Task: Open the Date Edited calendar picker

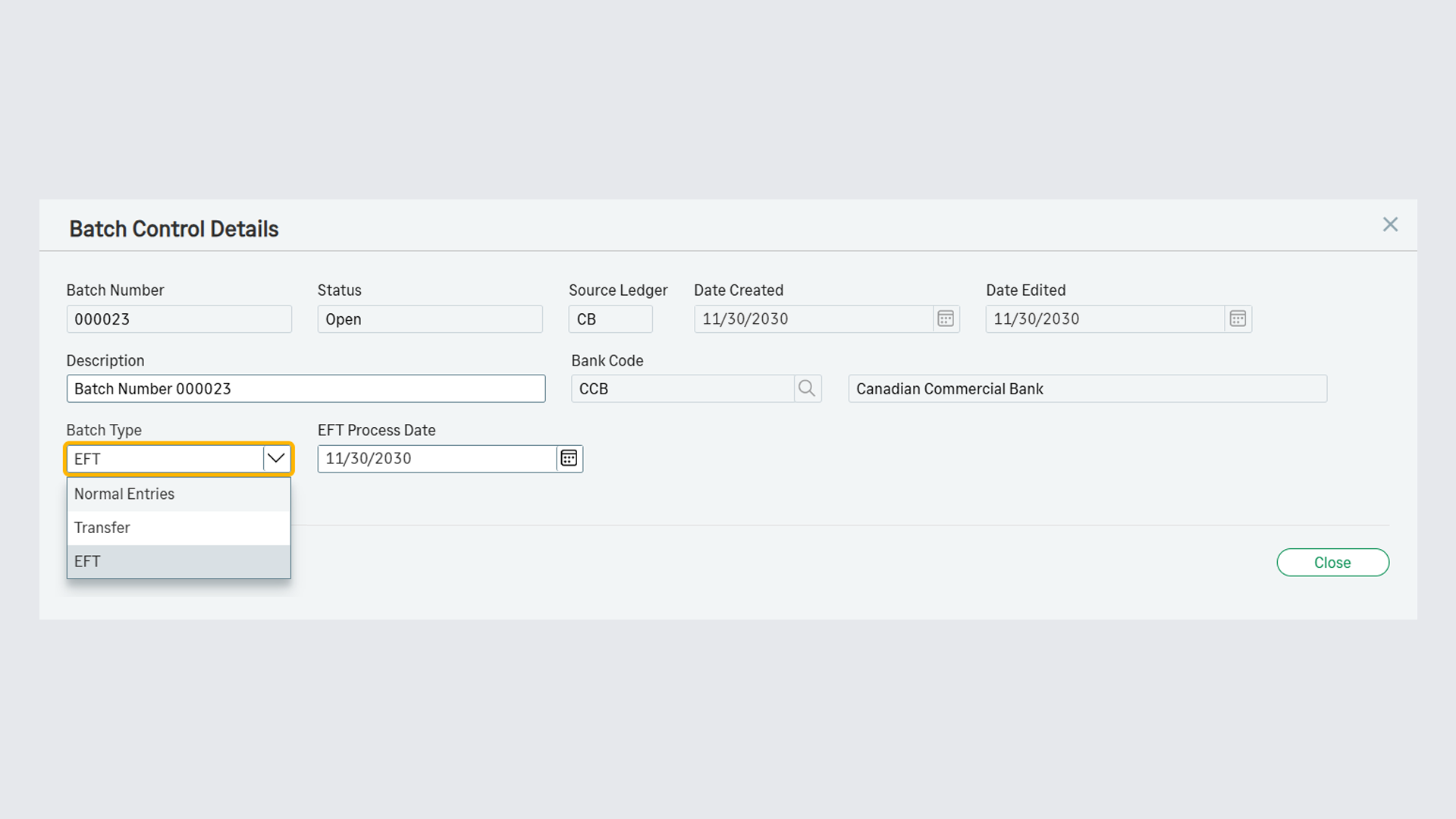Action: coord(1238,318)
